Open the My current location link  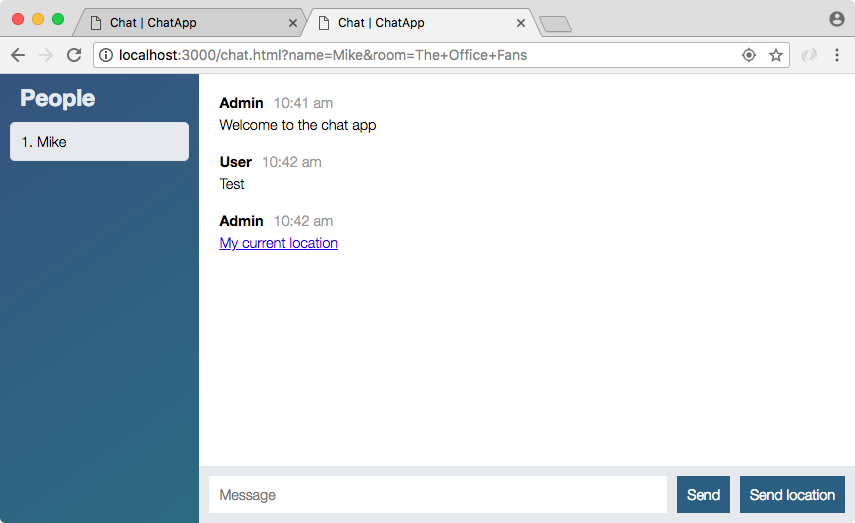point(279,243)
